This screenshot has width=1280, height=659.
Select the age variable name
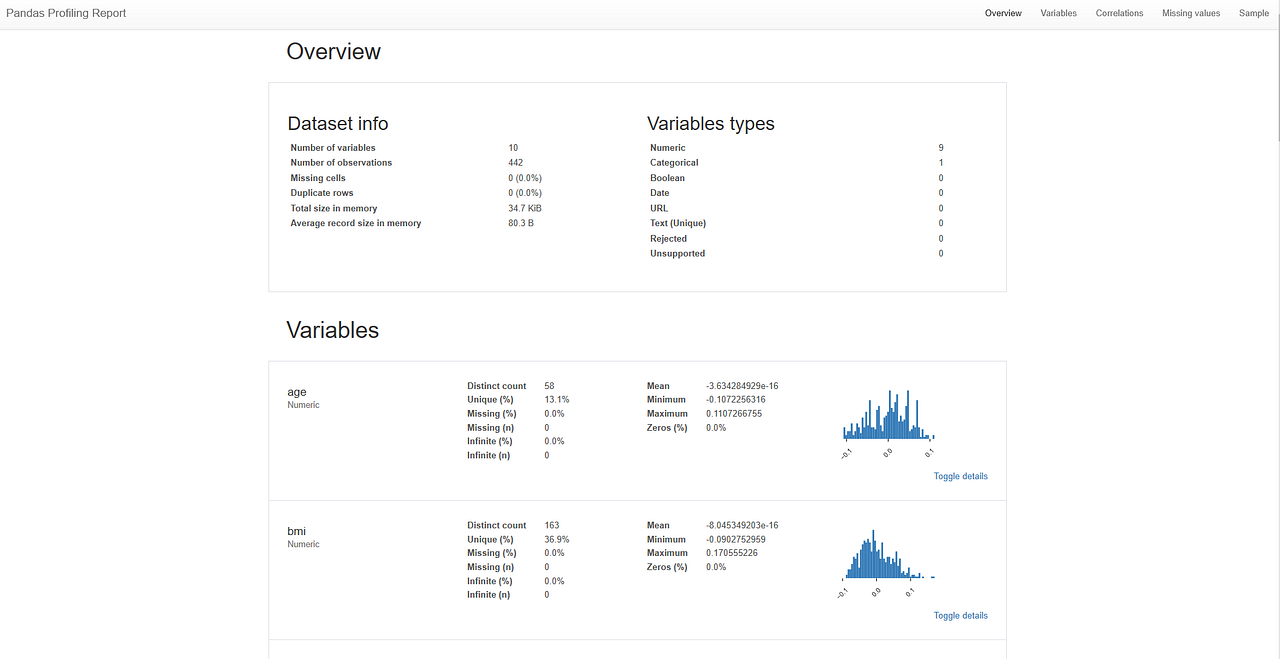pos(297,392)
